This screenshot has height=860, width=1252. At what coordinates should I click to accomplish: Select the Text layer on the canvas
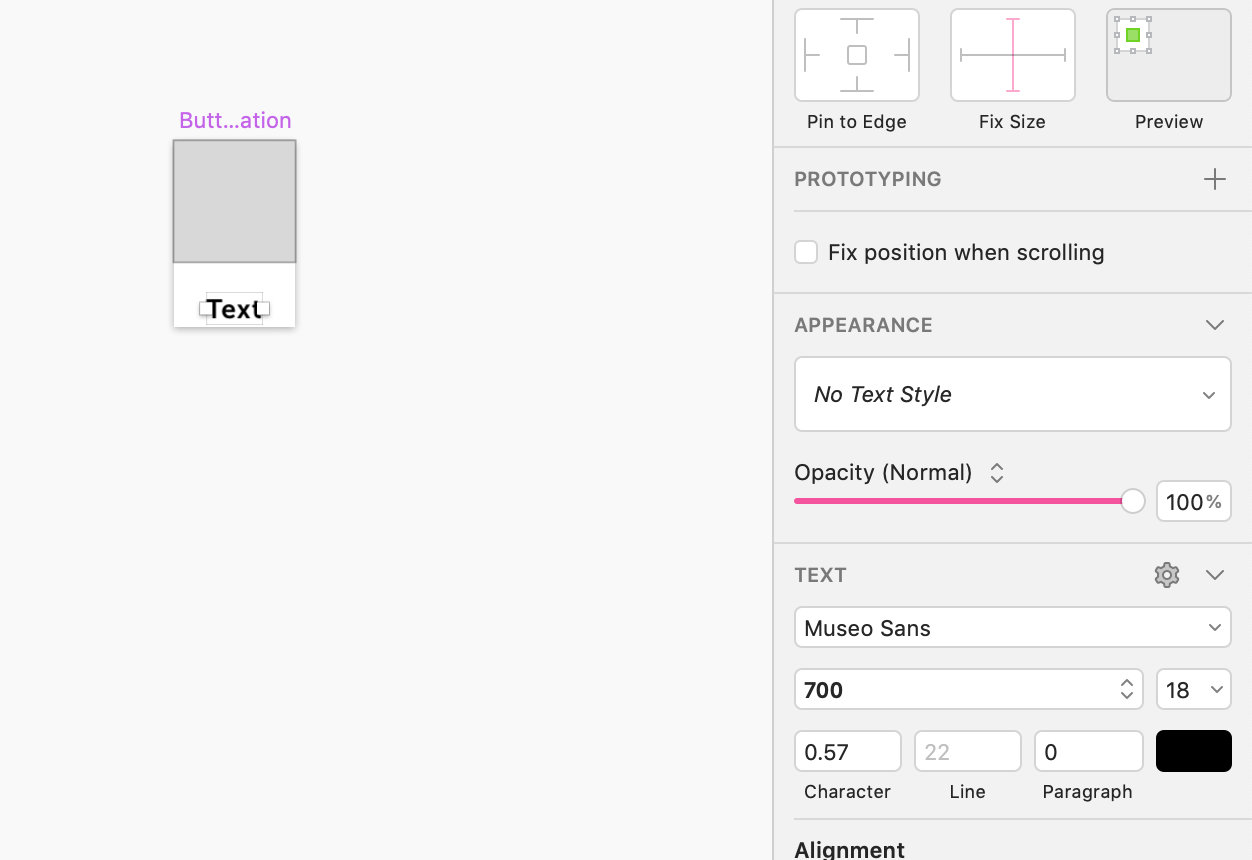[233, 308]
